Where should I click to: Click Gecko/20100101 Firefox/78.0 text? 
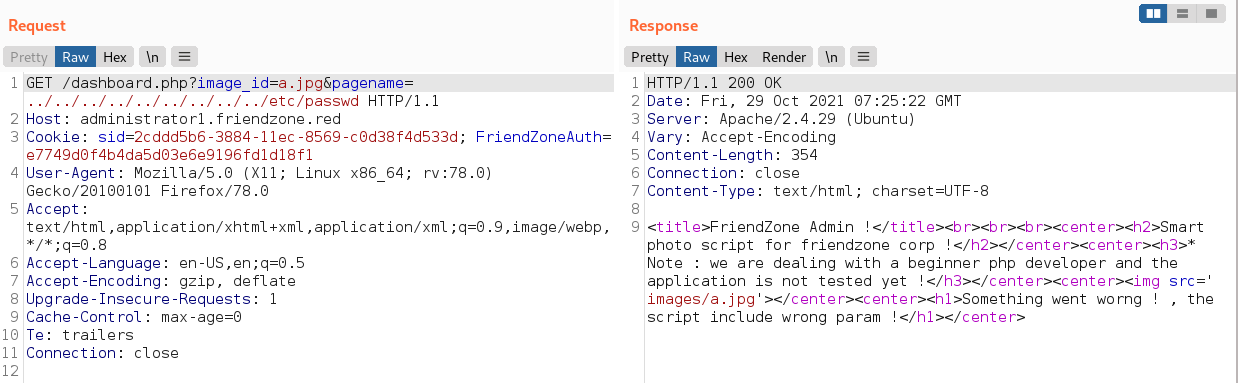pos(147,191)
